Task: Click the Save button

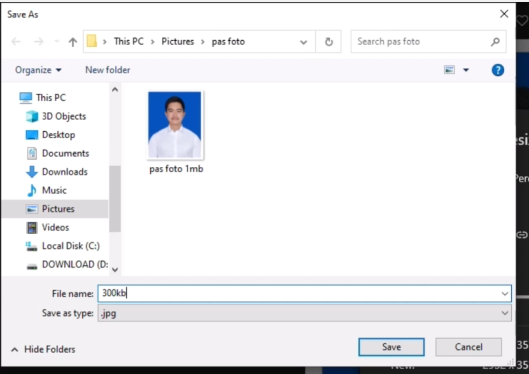Action: coord(391,347)
